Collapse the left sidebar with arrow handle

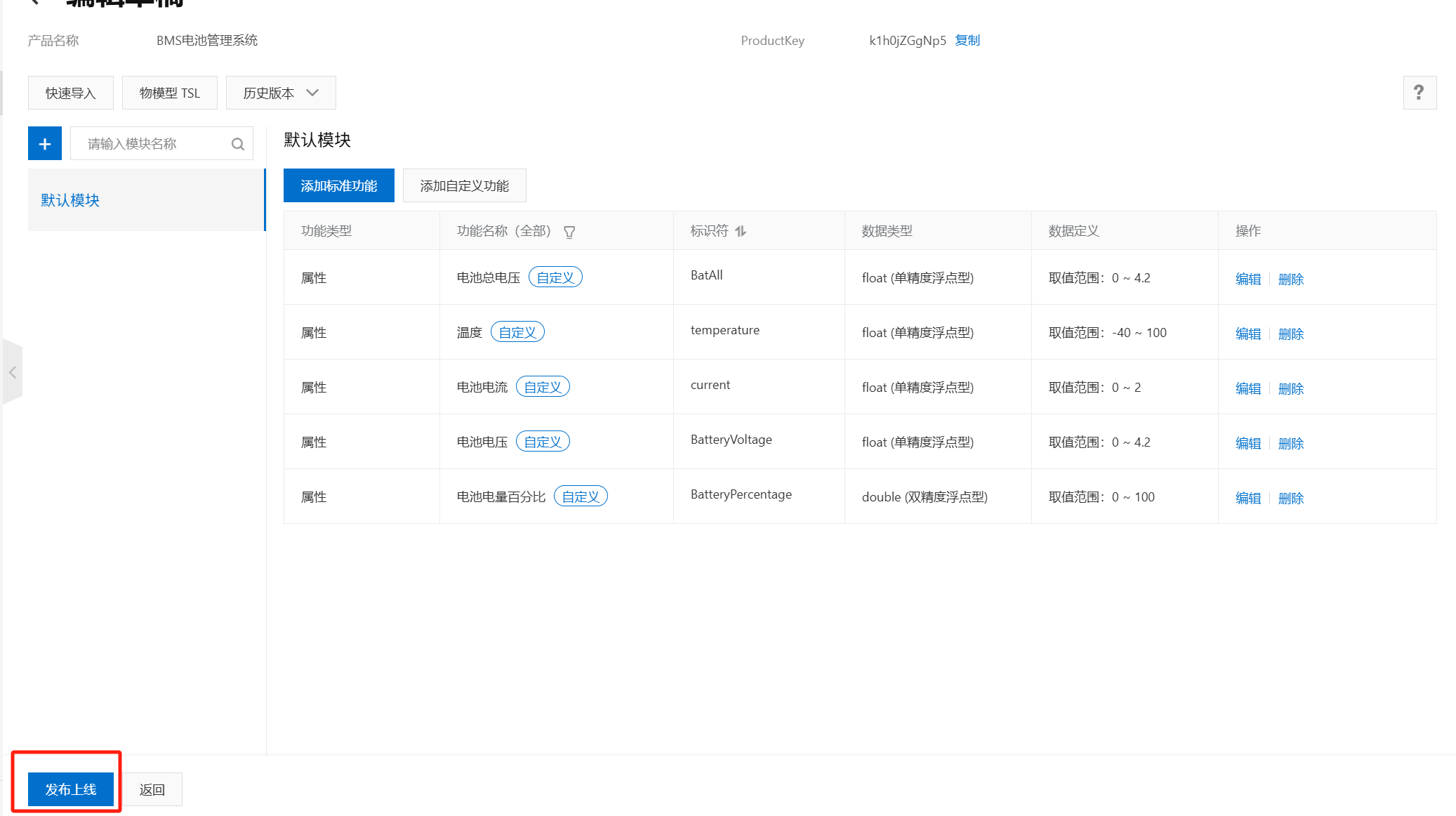12,372
